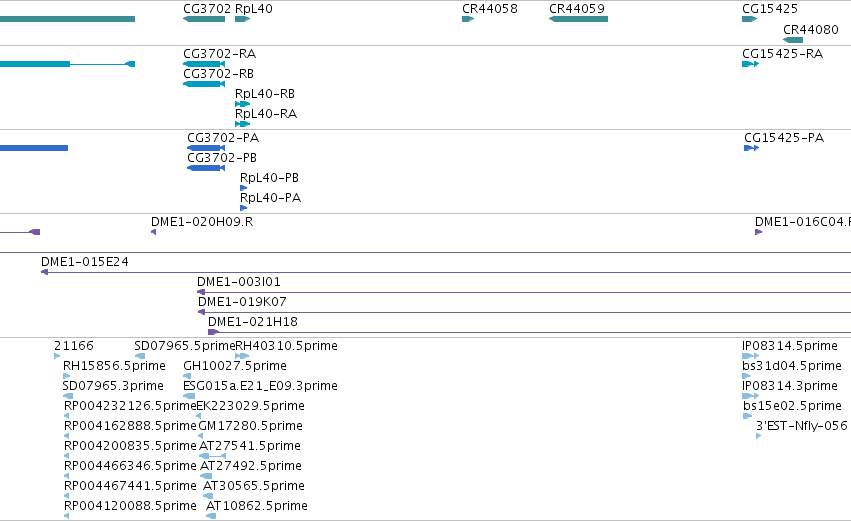
Task: Open EST RH40310.5prime
Action: pos(242,356)
